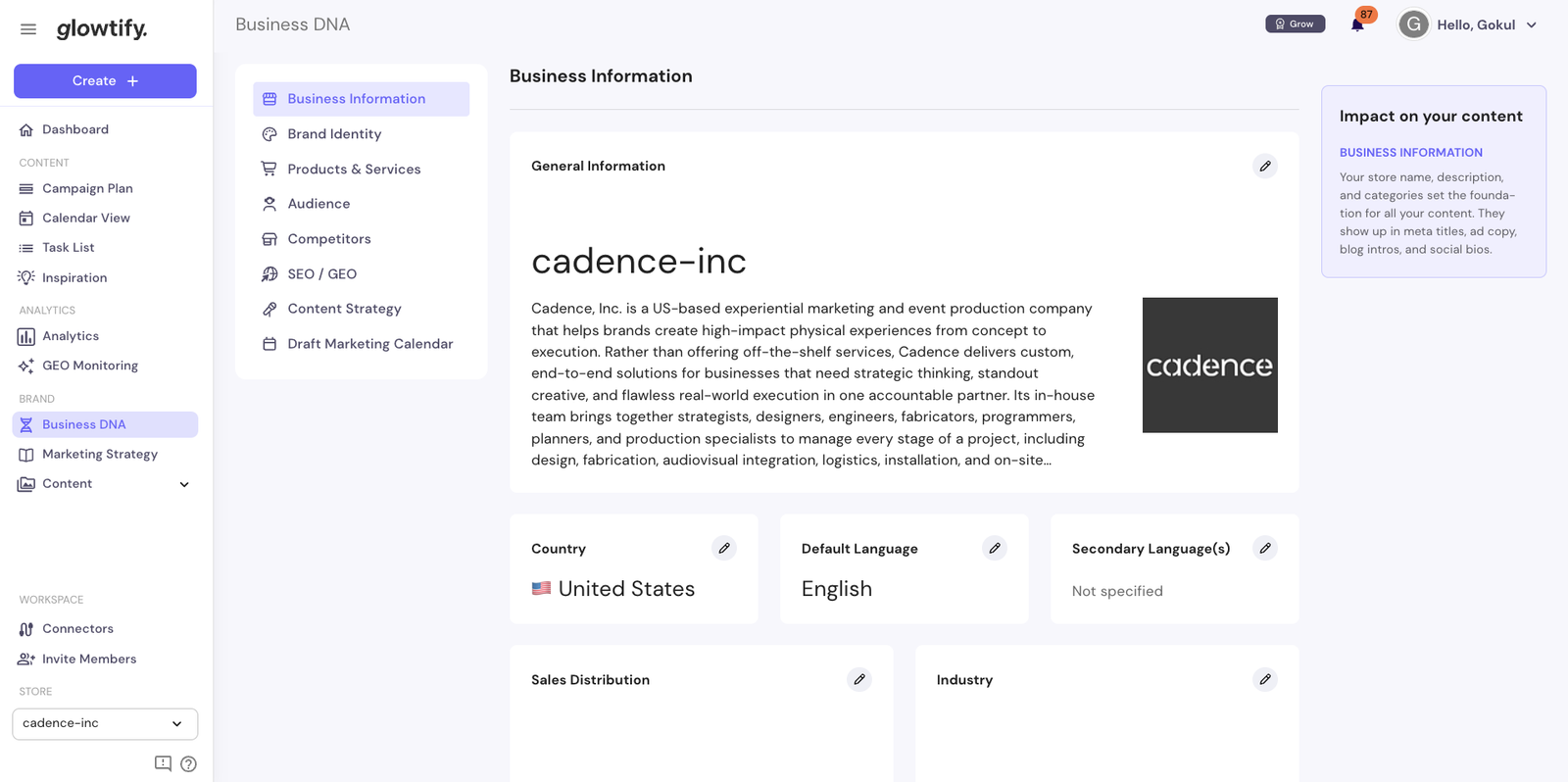
Task: Click the English language value
Action: click(837, 589)
